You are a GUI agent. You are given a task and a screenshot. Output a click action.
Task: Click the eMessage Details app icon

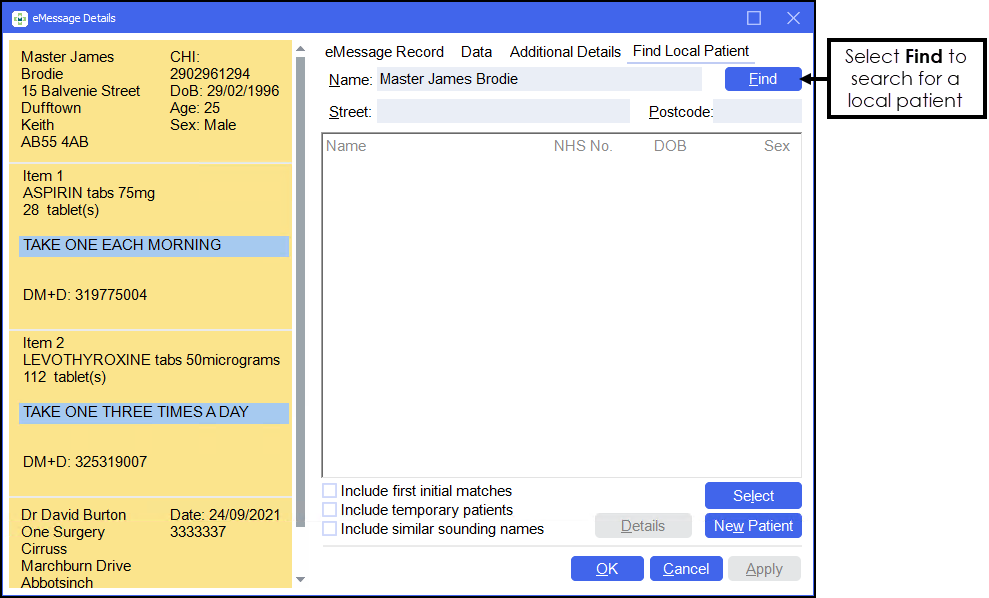(20, 18)
